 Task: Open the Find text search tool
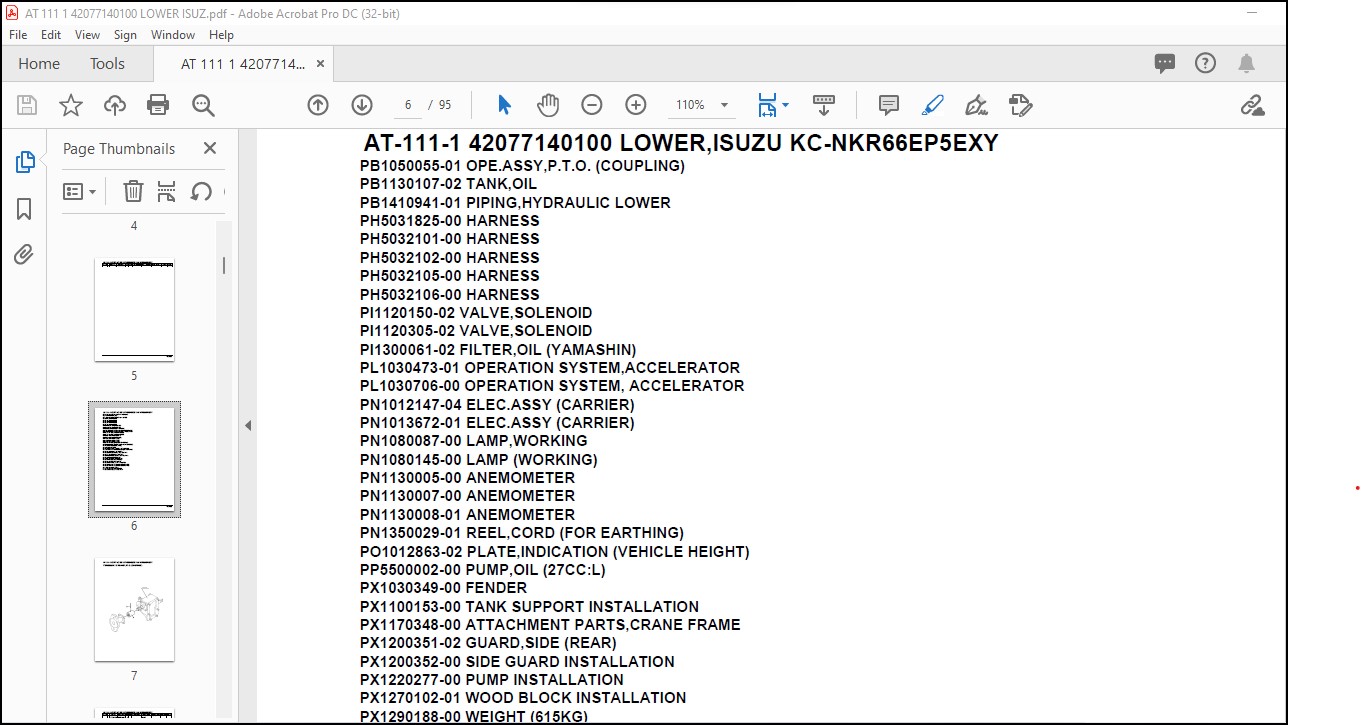pyautogui.click(x=204, y=105)
